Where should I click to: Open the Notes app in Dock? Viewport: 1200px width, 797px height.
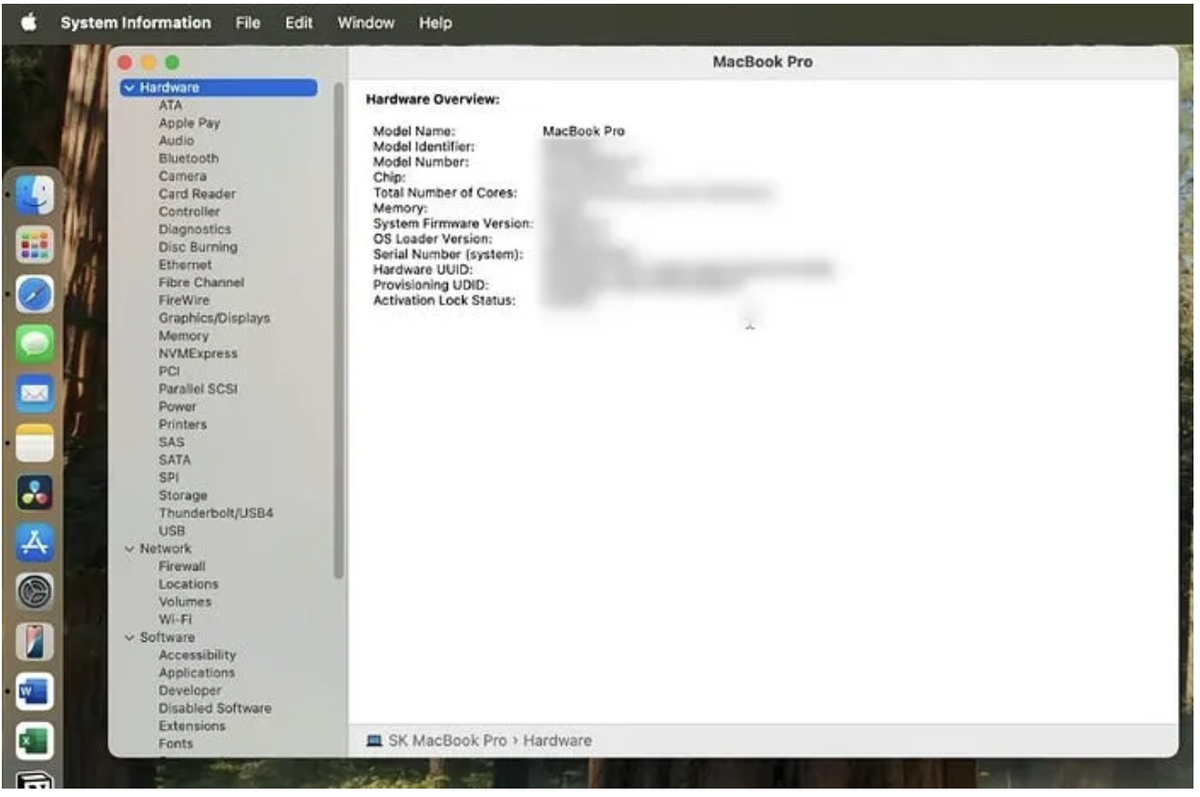35,443
